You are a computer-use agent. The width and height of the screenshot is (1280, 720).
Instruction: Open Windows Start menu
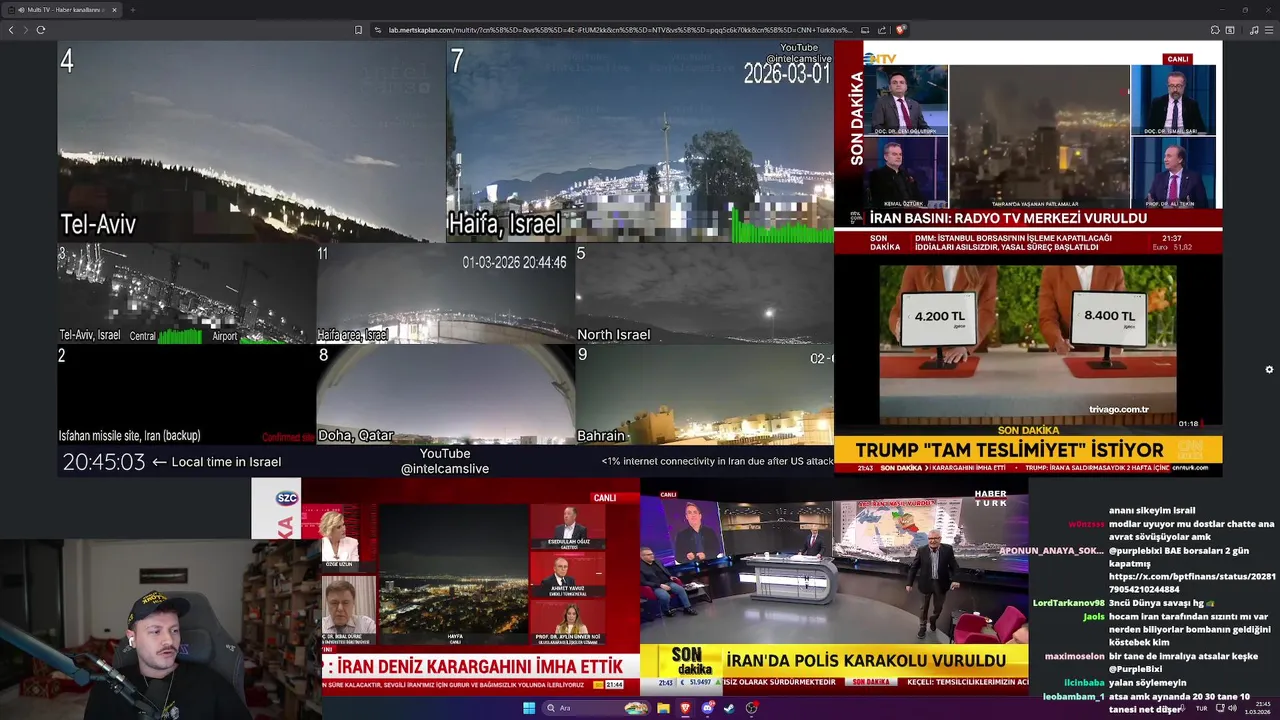tap(529, 708)
